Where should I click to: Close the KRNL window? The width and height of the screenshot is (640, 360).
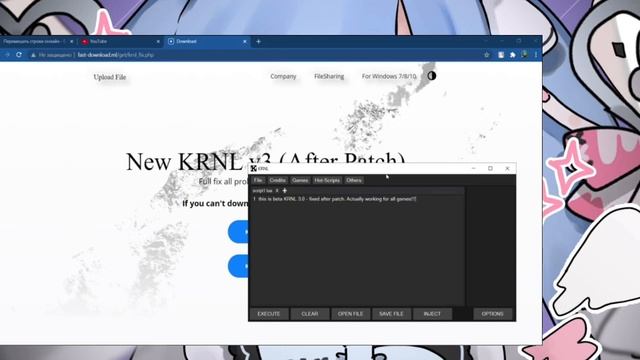pyautogui.click(x=507, y=168)
